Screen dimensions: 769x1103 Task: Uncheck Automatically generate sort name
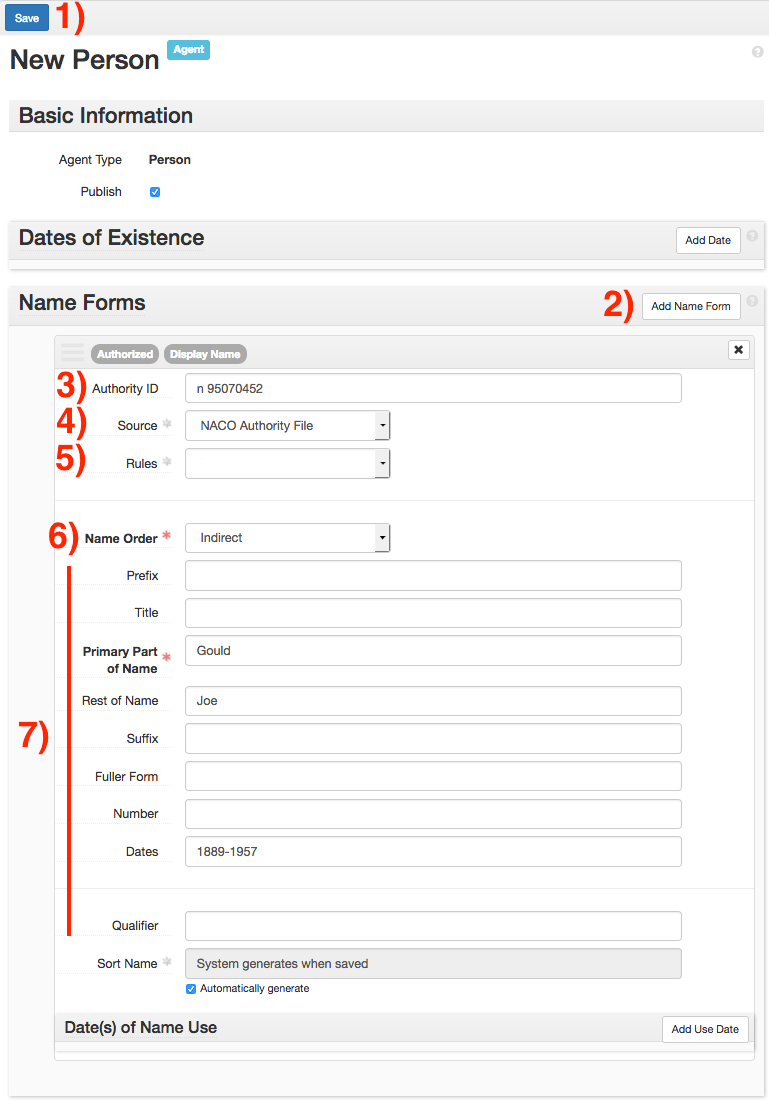[191, 989]
